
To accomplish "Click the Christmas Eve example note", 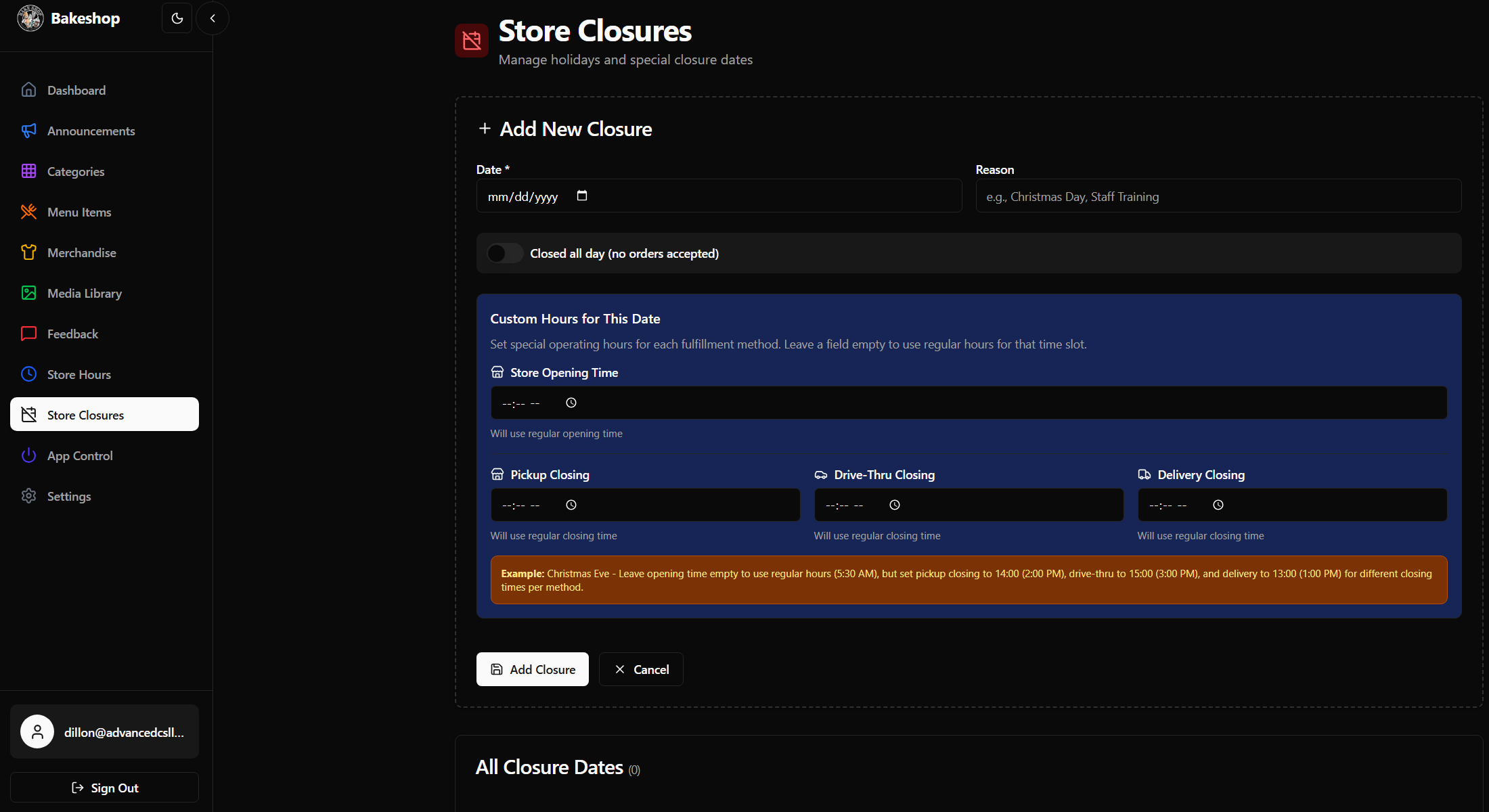I will pyautogui.click(x=969, y=580).
